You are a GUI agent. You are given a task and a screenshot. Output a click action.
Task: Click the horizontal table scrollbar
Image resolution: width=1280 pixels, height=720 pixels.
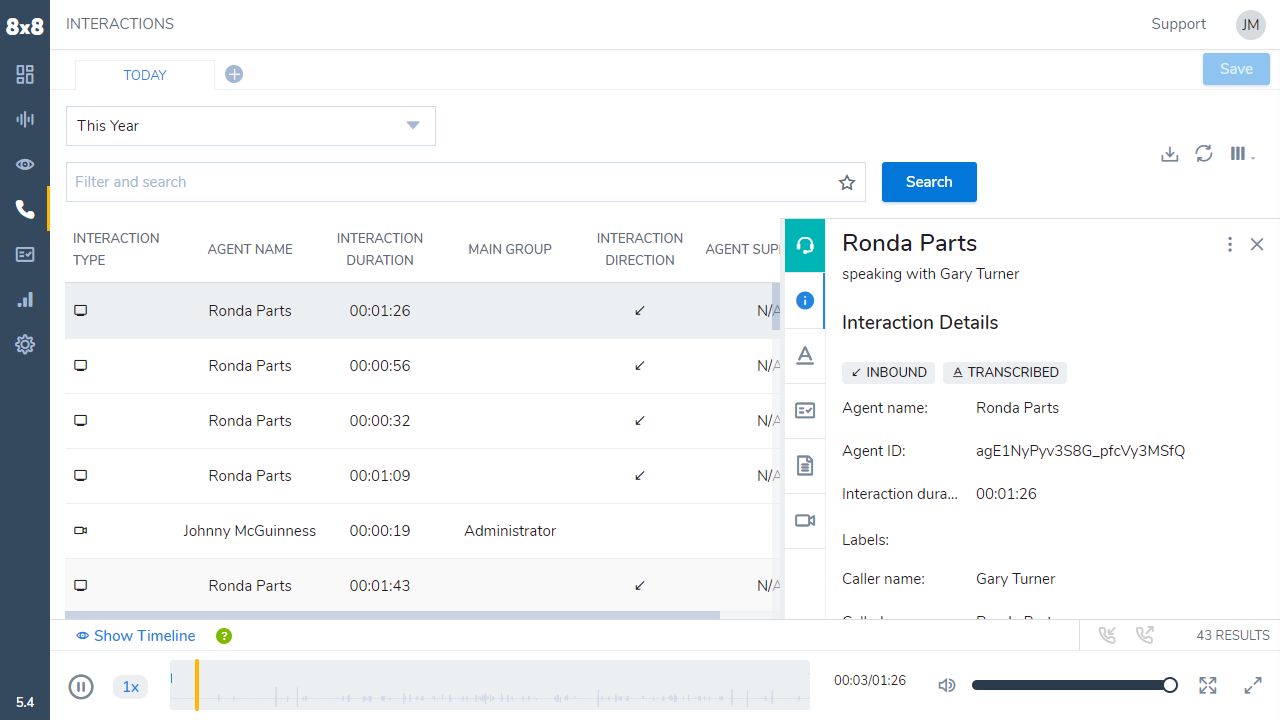click(392, 615)
